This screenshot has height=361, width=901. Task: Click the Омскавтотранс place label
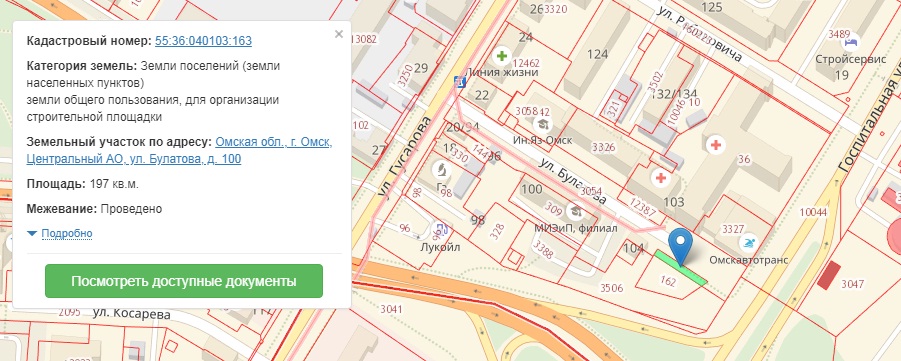tap(748, 260)
